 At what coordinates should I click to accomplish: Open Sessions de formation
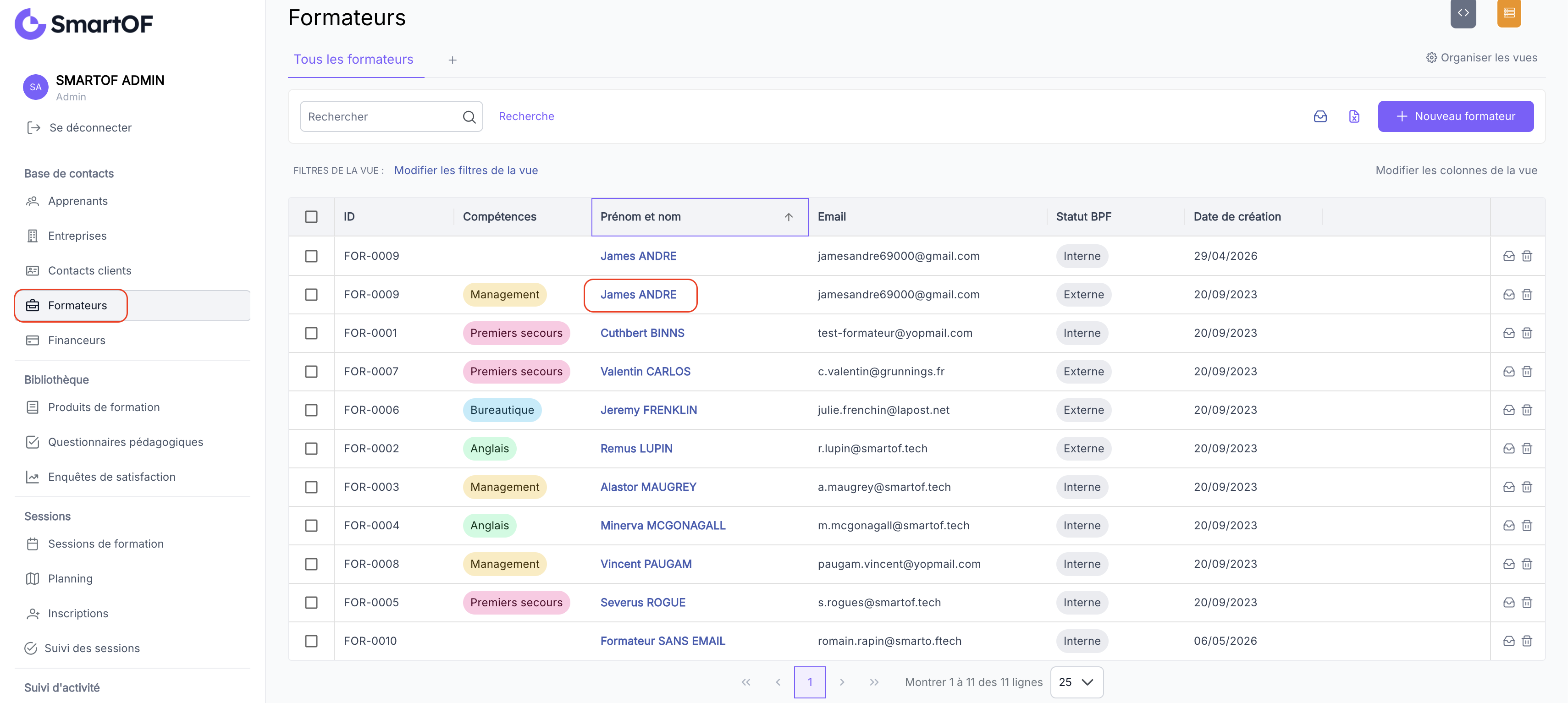105,544
